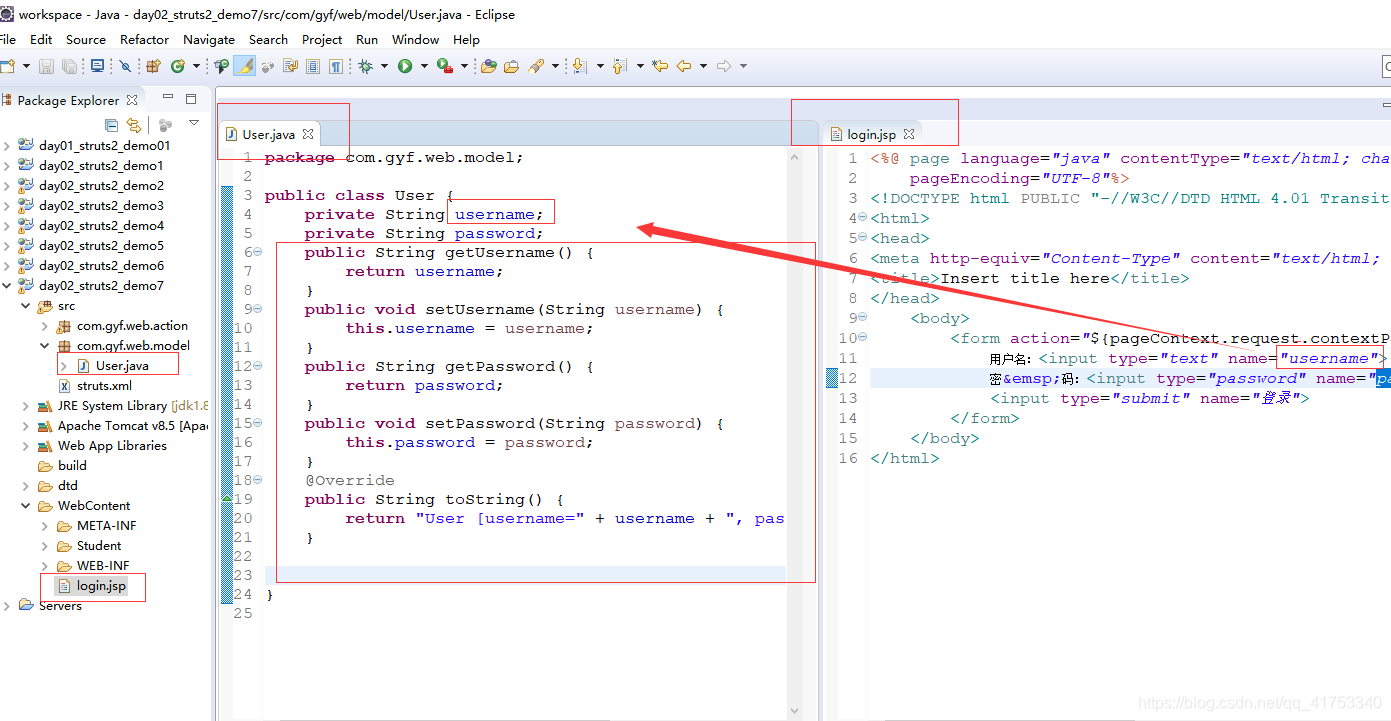Screen dimensions: 1391x721
Task: Fold the getPassword() method at line 12
Action: point(257,366)
